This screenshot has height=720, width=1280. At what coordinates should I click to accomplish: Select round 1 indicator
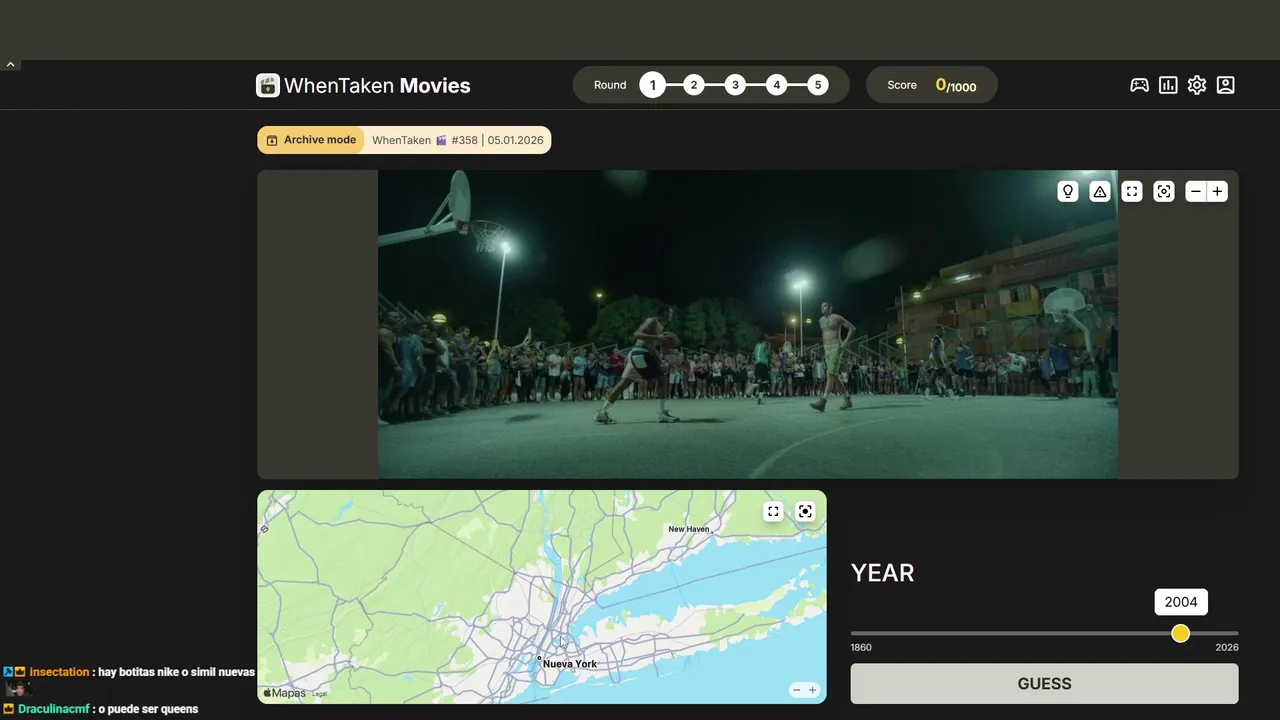click(x=652, y=85)
